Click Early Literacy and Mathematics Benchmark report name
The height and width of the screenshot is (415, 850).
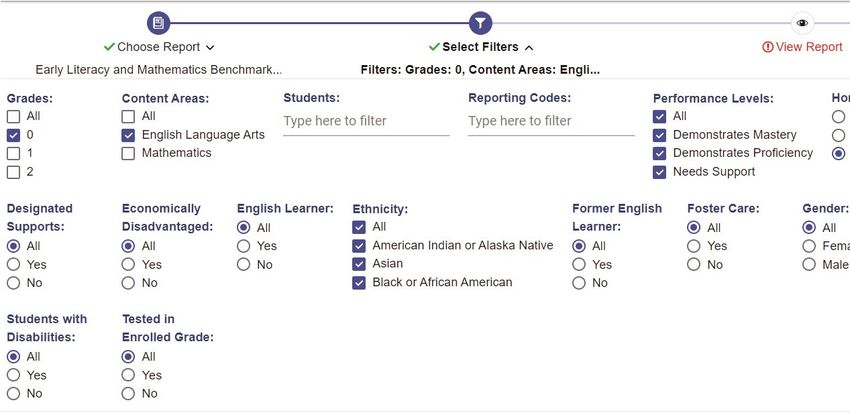pos(159,70)
